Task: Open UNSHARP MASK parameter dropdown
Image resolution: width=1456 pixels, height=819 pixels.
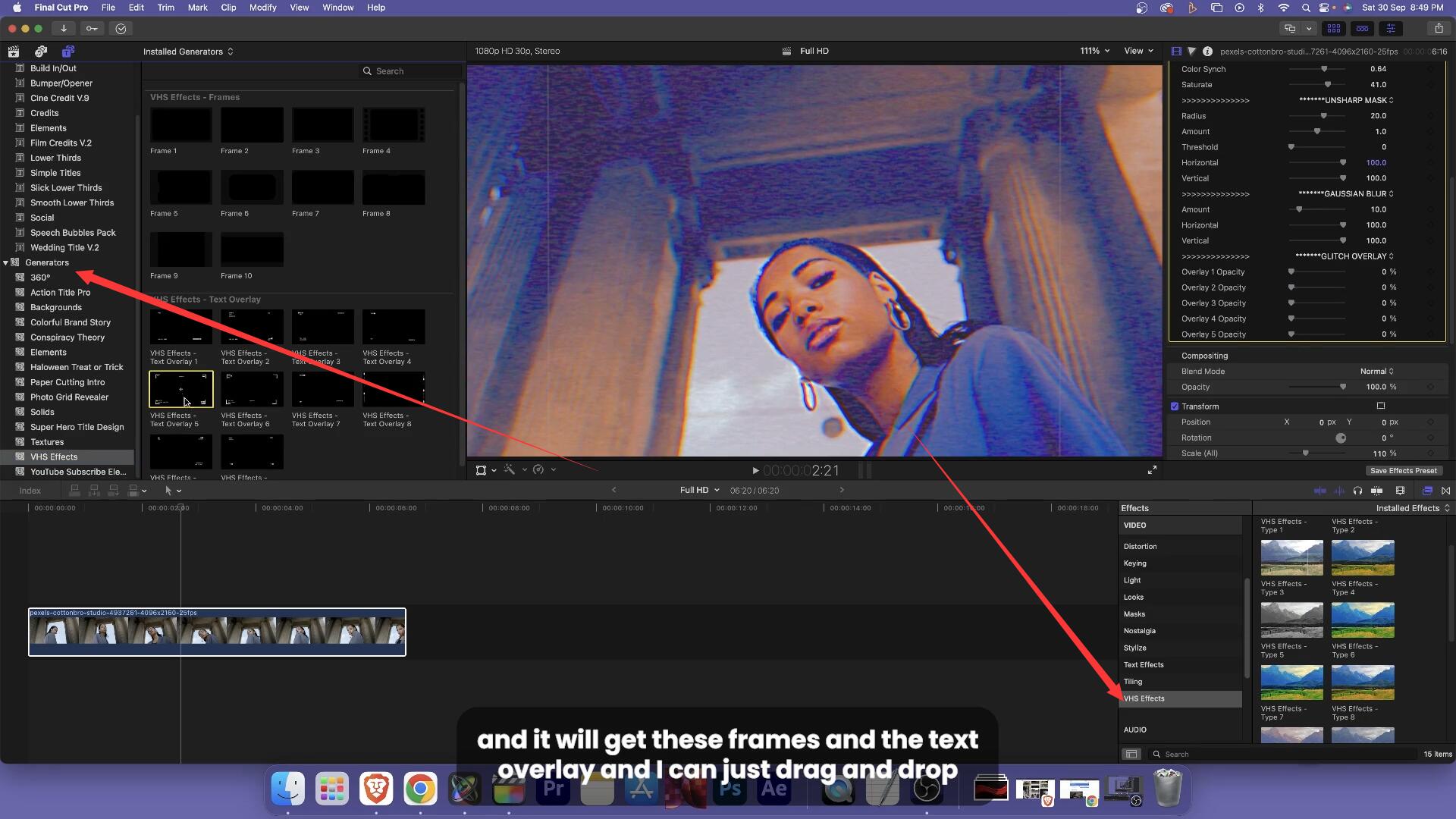Action: click(1346, 100)
